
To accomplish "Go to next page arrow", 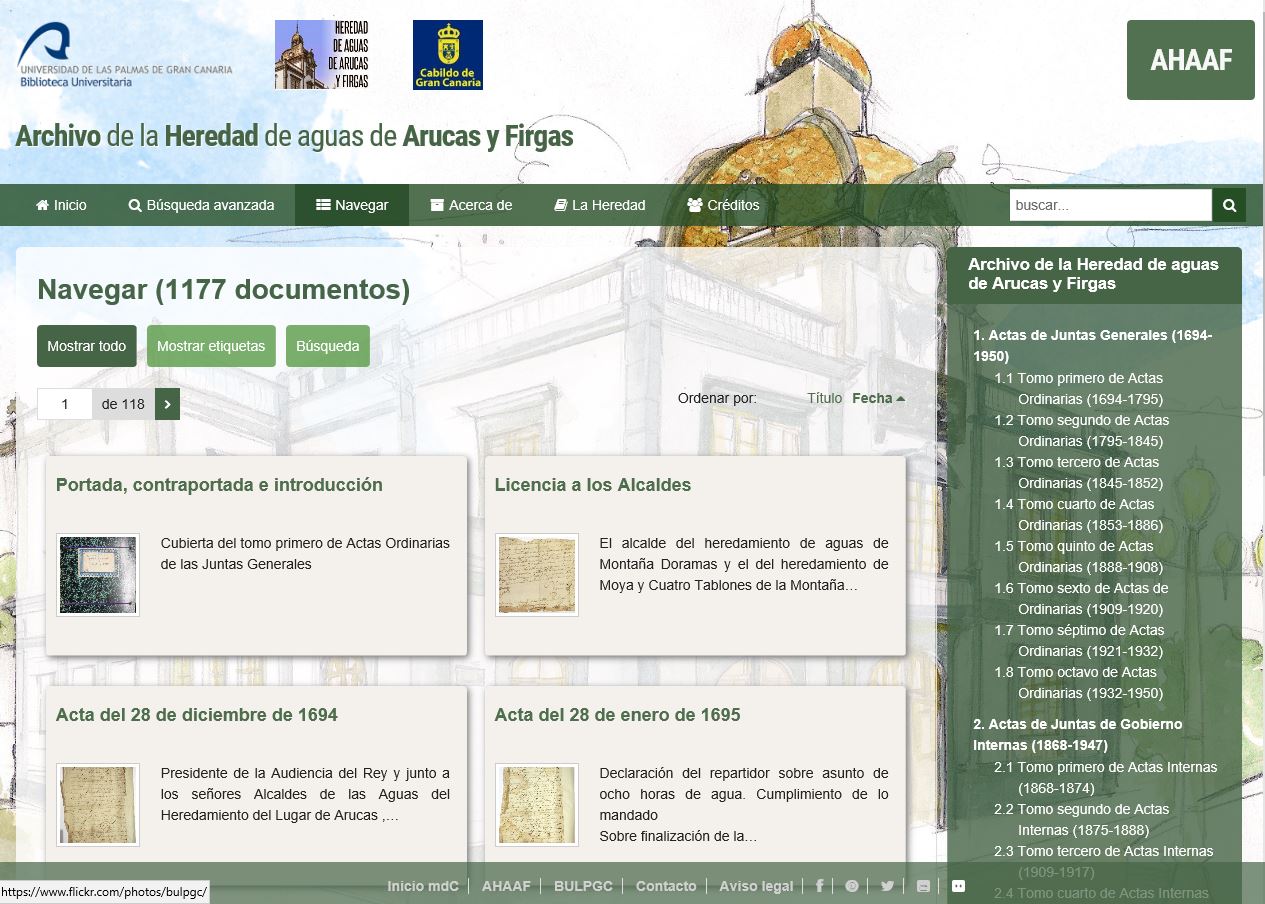I will 167,404.
